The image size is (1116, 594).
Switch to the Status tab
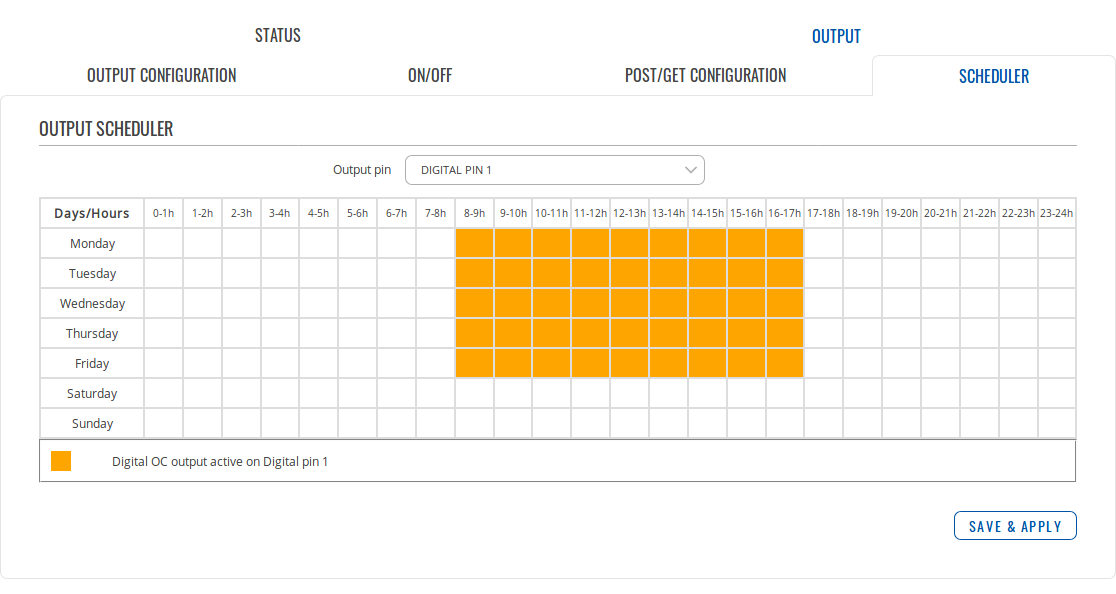[277, 36]
